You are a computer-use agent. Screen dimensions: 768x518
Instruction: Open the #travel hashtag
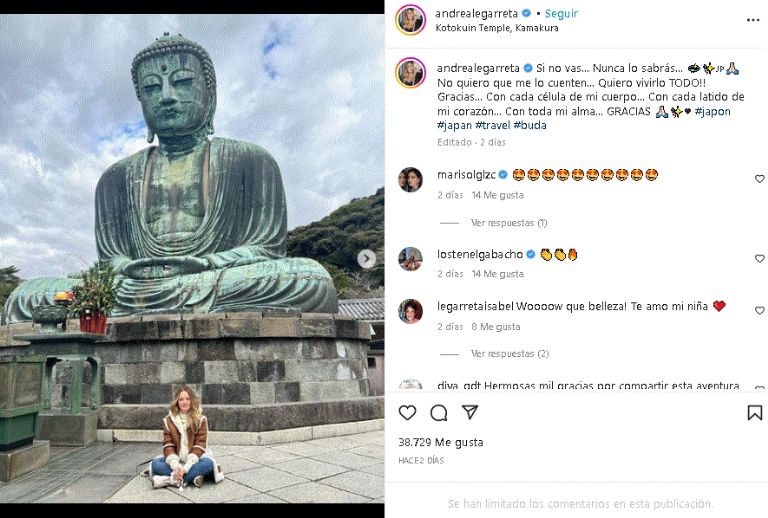click(495, 126)
